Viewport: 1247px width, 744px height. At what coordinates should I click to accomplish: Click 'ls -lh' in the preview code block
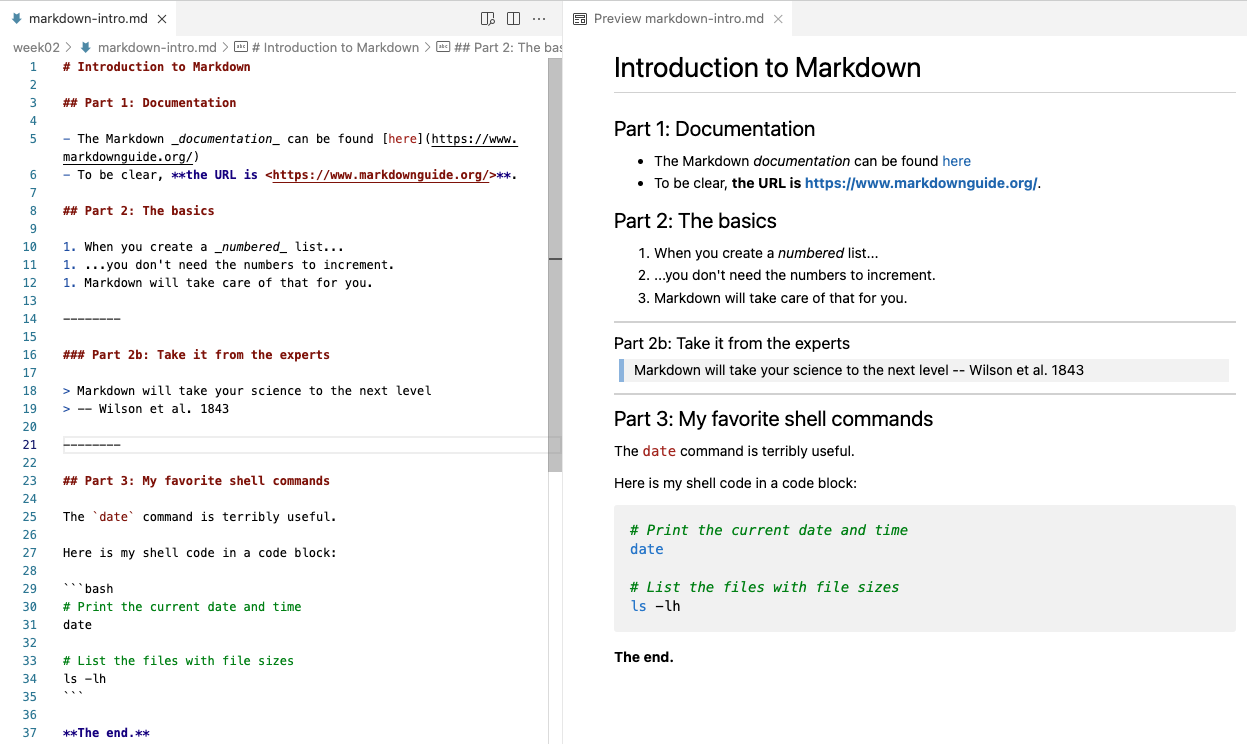point(655,606)
